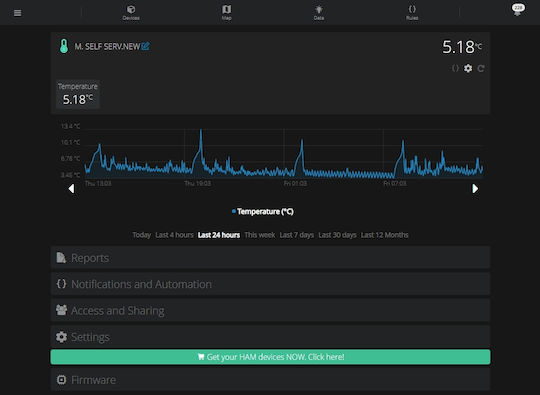
Task: Open the Devices cube icon
Action: 131,13
